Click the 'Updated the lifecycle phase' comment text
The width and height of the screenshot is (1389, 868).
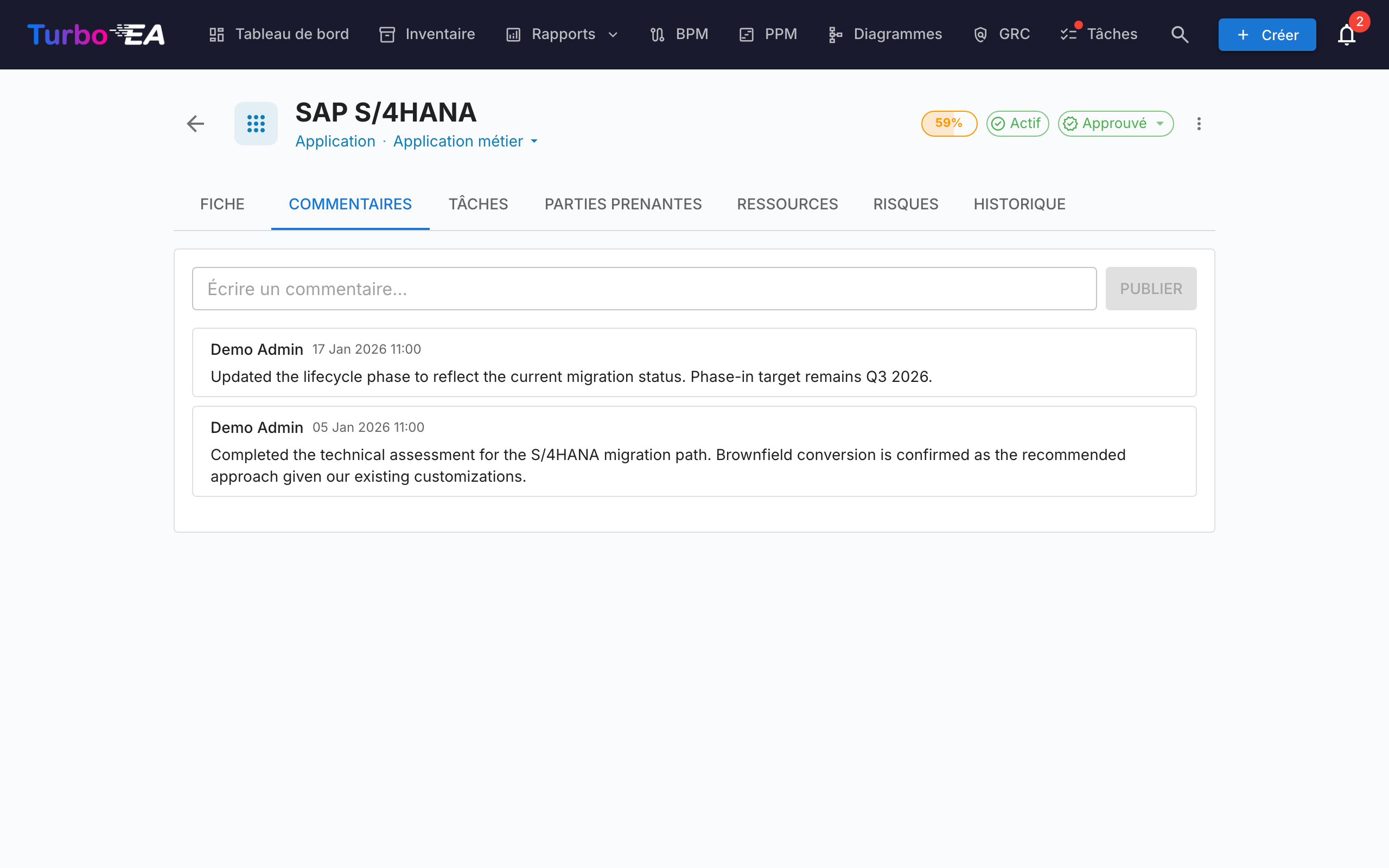(x=571, y=376)
